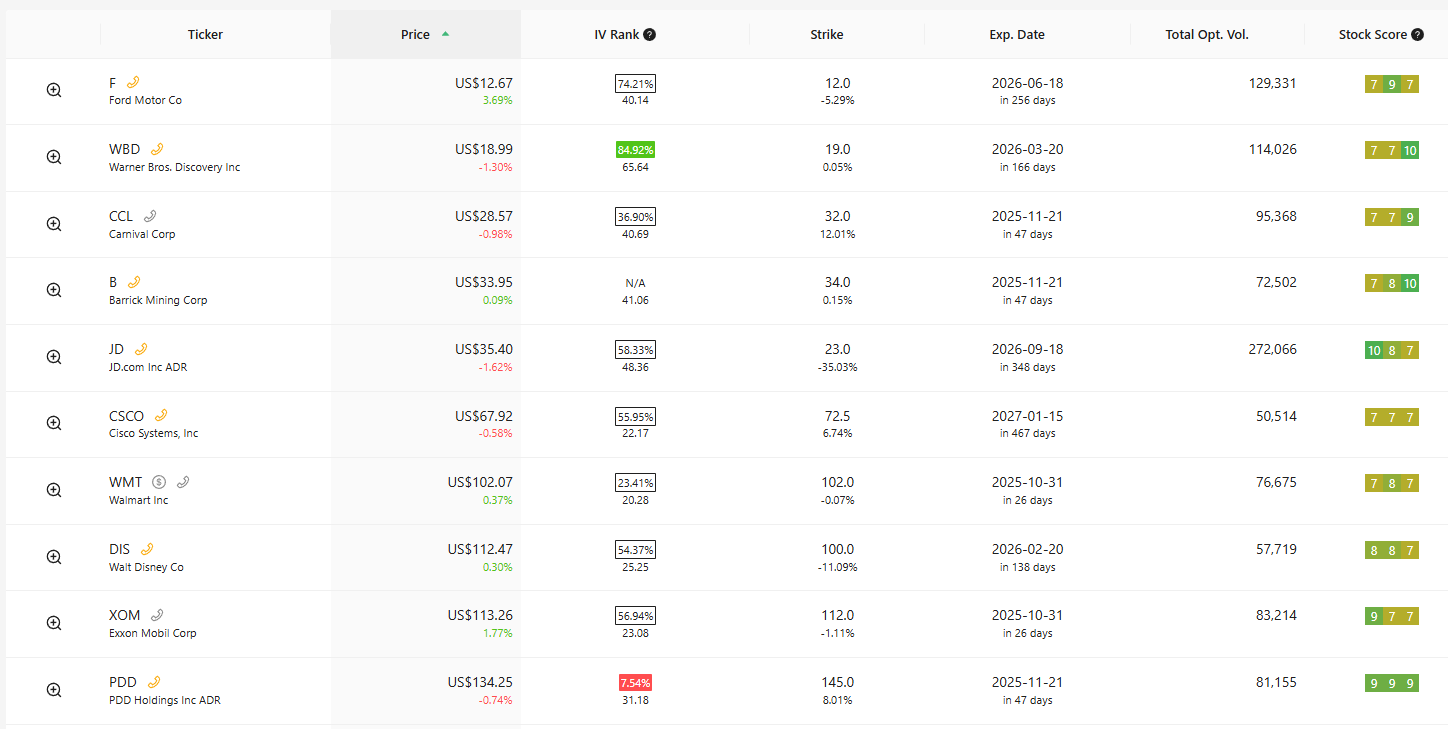The image size is (1448, 729).
Task: Sort by the Exp. Date column header
Action: point(1016,35)
